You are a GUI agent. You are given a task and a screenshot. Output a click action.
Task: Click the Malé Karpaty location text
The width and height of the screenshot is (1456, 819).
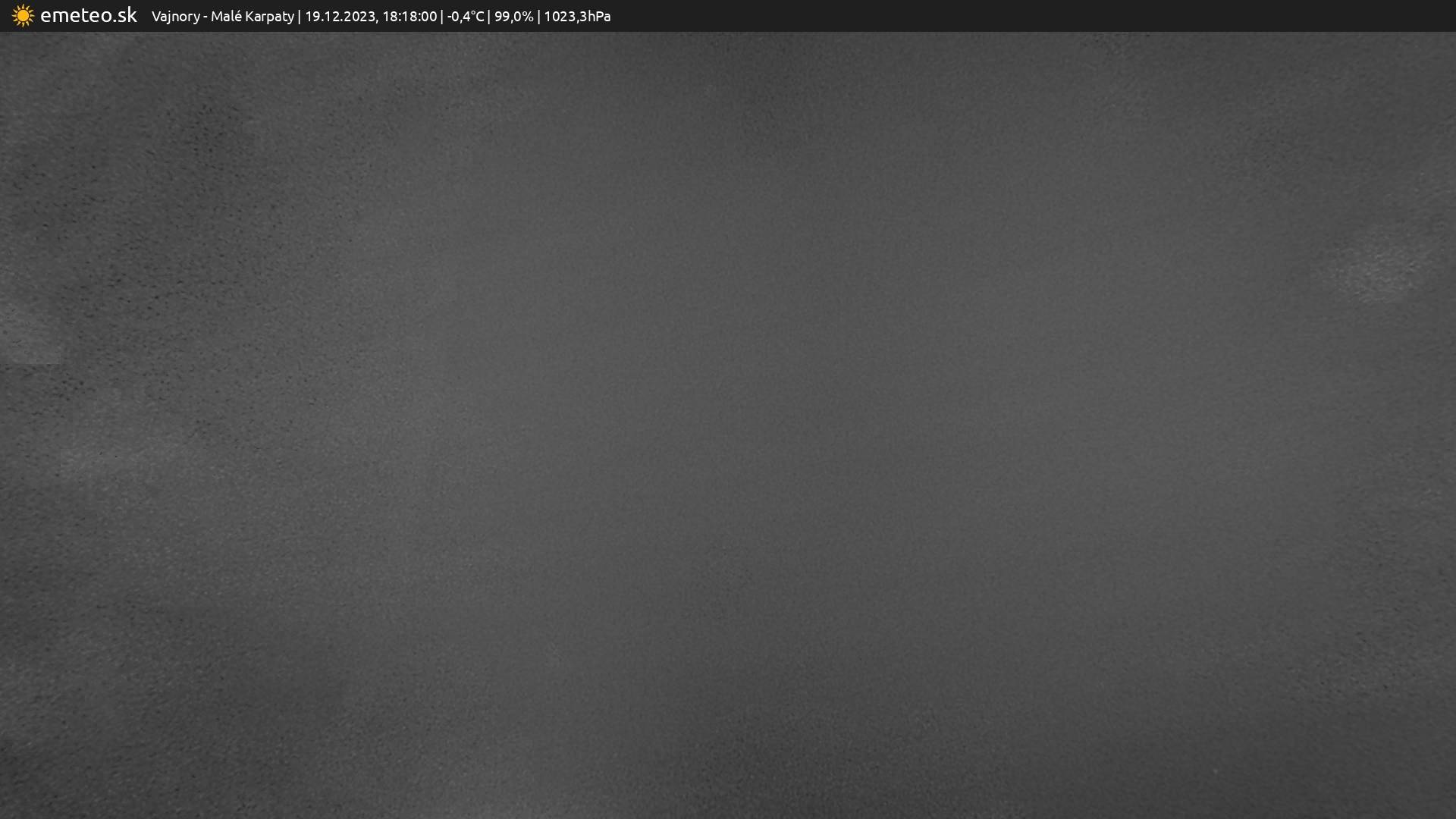252,17
